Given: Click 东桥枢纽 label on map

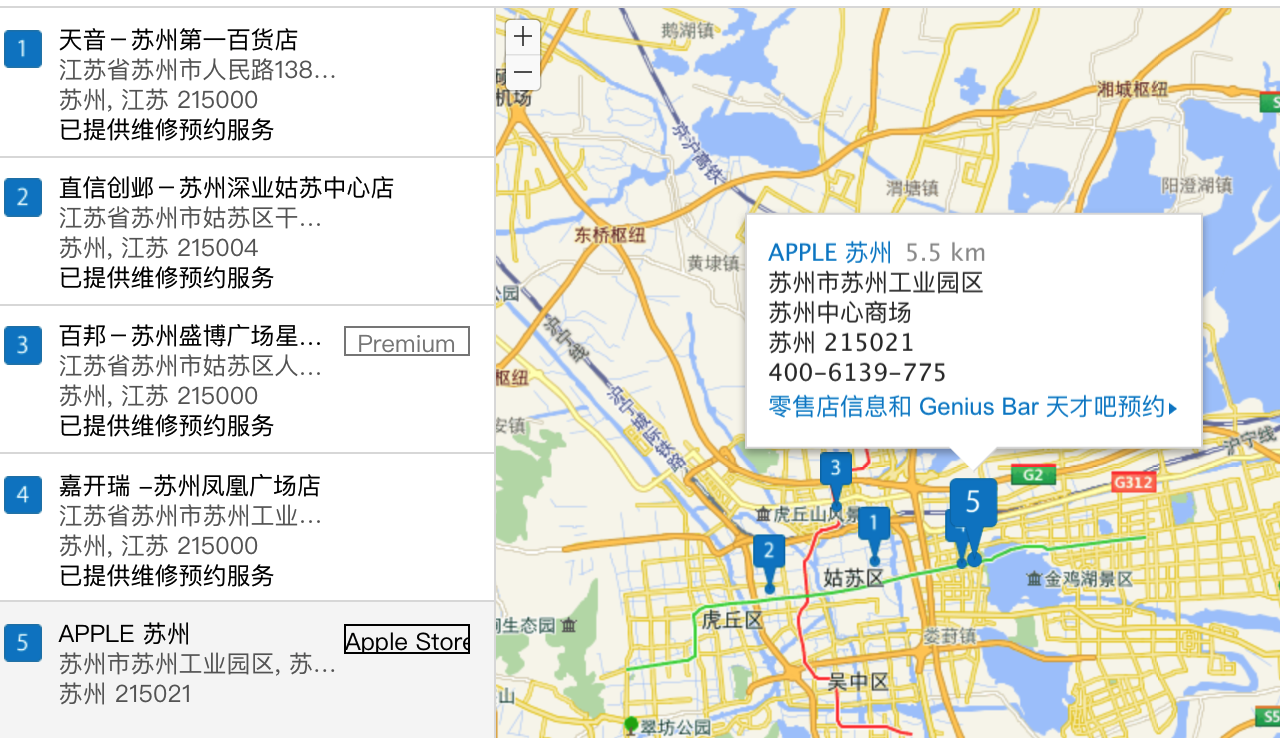Looking at the screenshot, I should click(609, 236).
